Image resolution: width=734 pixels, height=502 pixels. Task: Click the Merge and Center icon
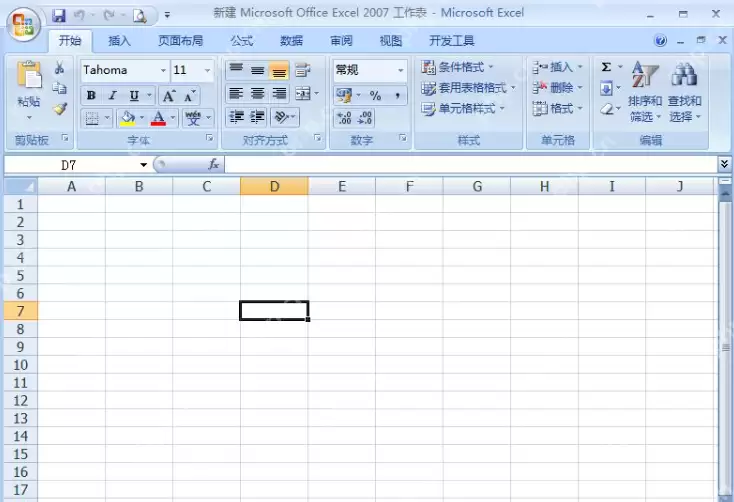click(x=302, y=94)
